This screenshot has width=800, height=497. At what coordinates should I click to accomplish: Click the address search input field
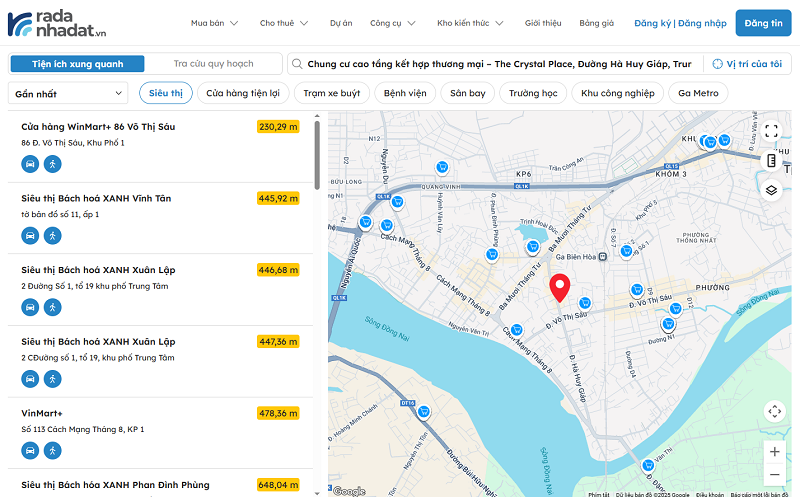(x=498, y=64)
